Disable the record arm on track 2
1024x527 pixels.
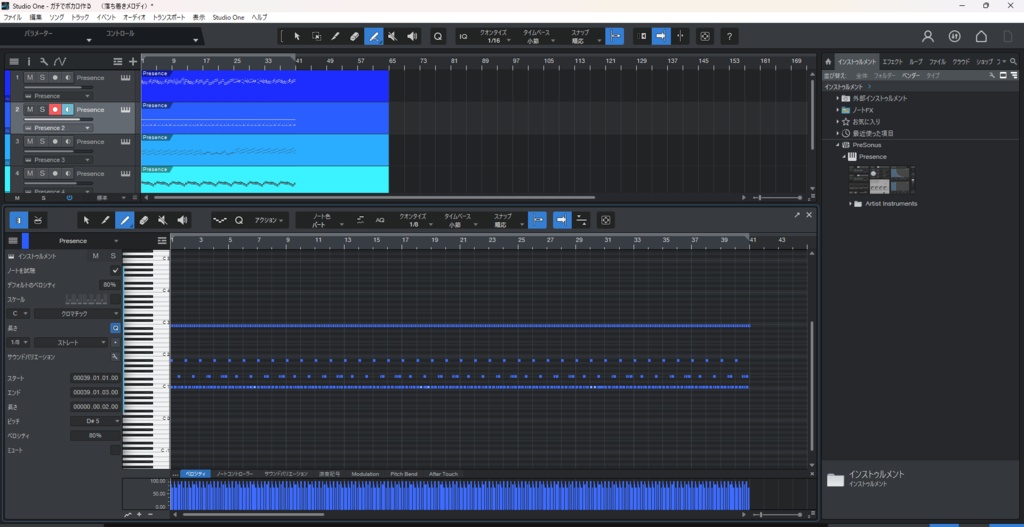pyautogui.click(x=55, y=109)
